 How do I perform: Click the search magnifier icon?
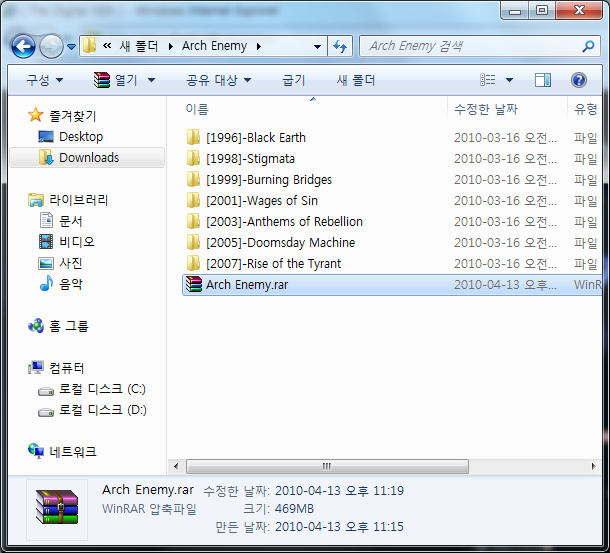pyautogui.click(x=588, y=46)
